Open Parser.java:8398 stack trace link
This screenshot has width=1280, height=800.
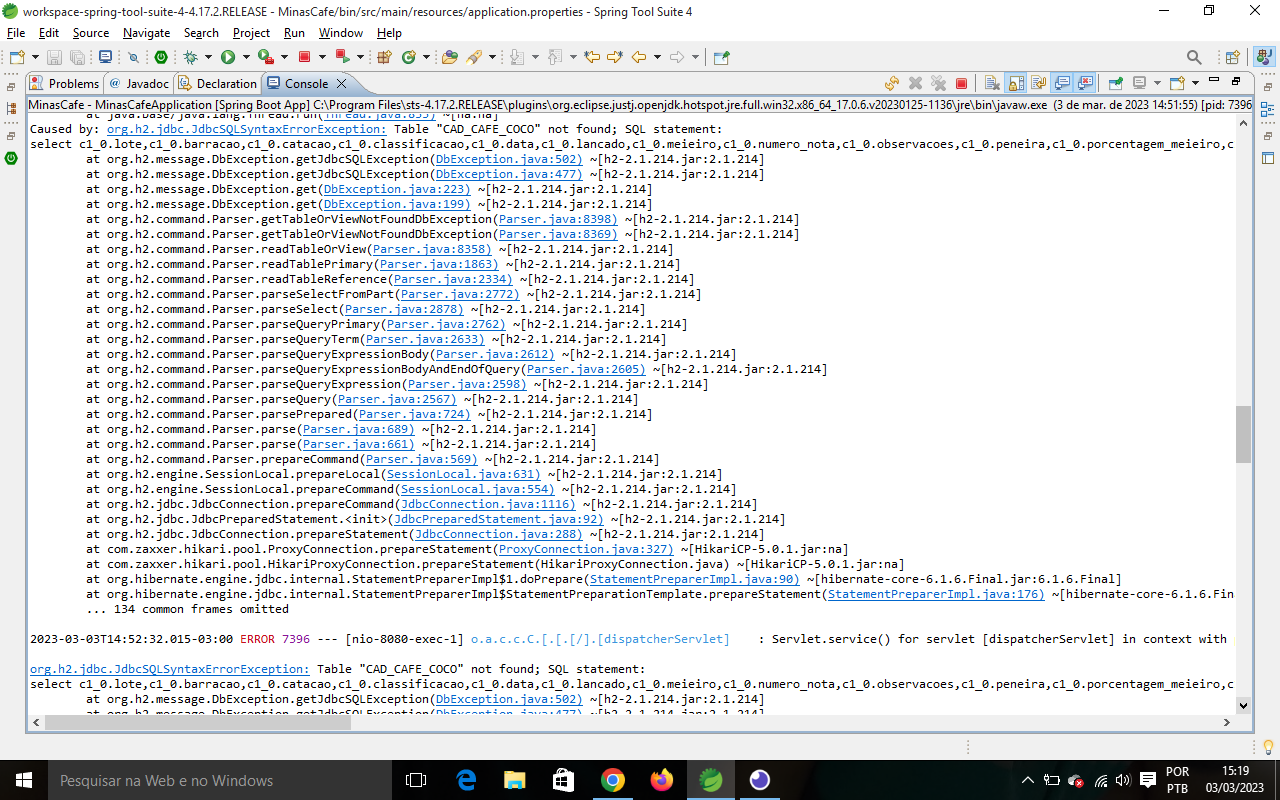557,219
